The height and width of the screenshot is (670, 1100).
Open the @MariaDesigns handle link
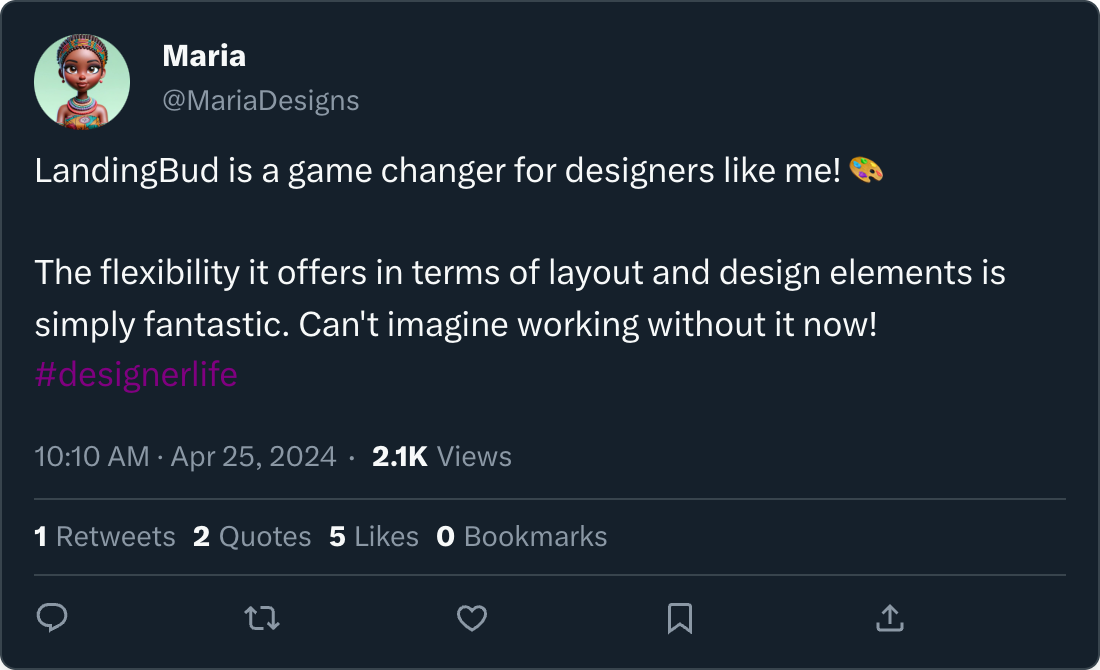(x=260, y=101)
